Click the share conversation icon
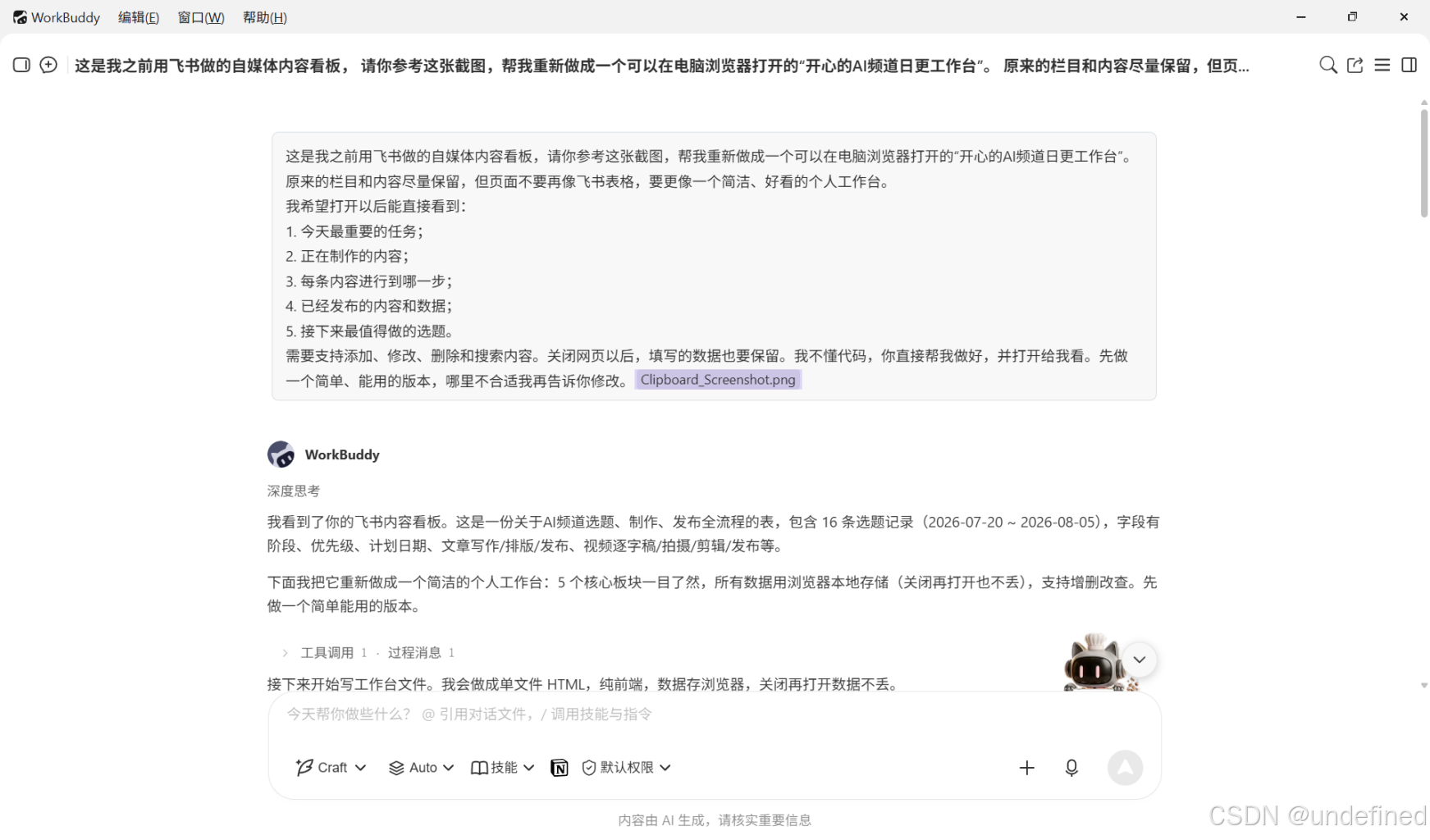This screenshot has height=840, width=1430. pos(1355,65)
